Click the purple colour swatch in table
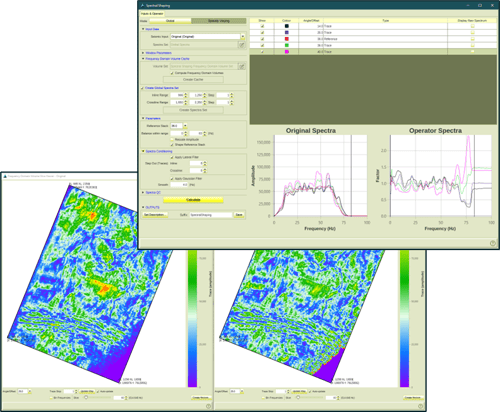This screenshot has height=412, width=500. click(x=286, y=33)
